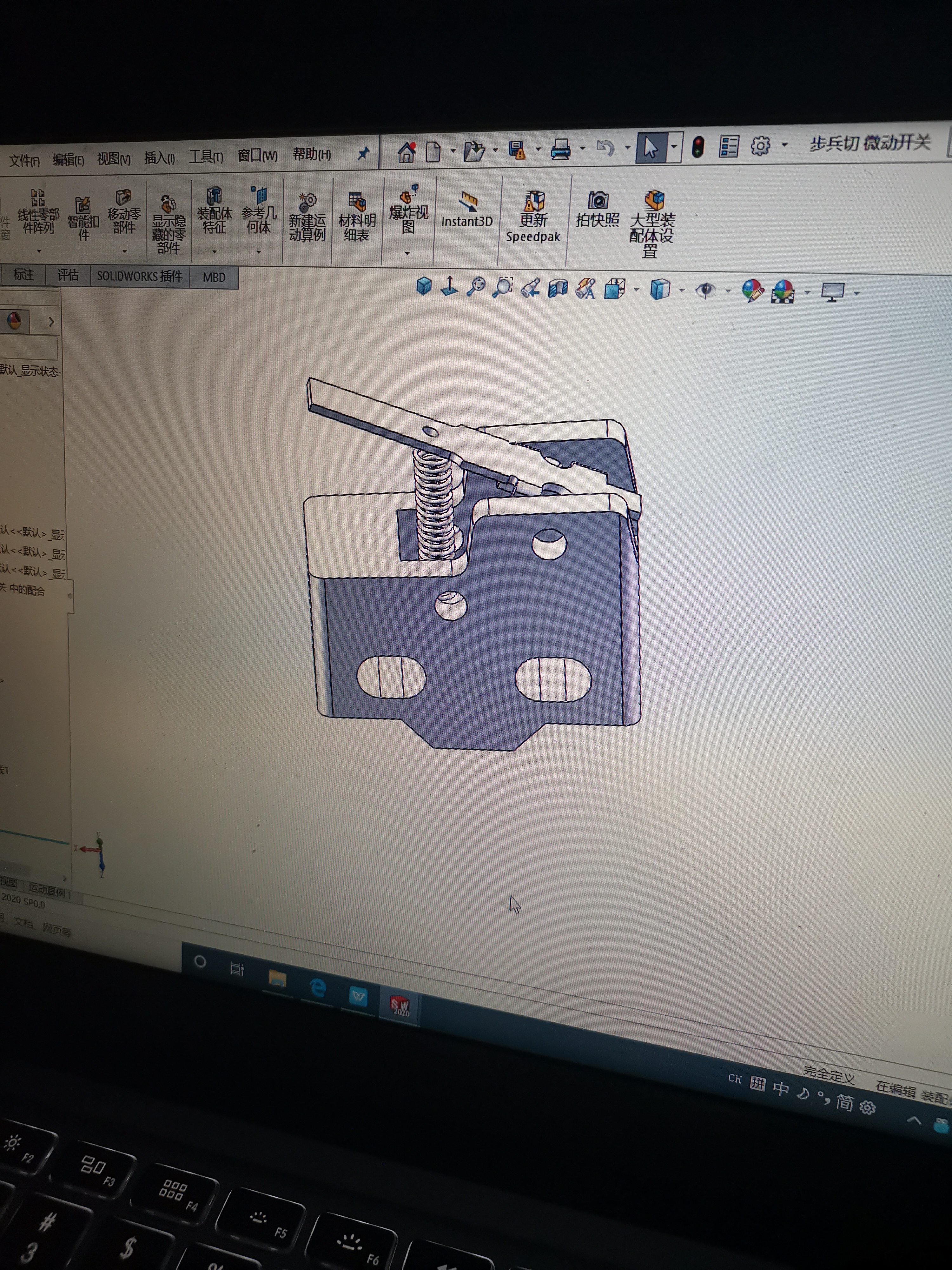Image resolution: width=952 pixels, height=1270 pixels.
Task: Click 更新 Speedpak button
Action: coord(533,217)
